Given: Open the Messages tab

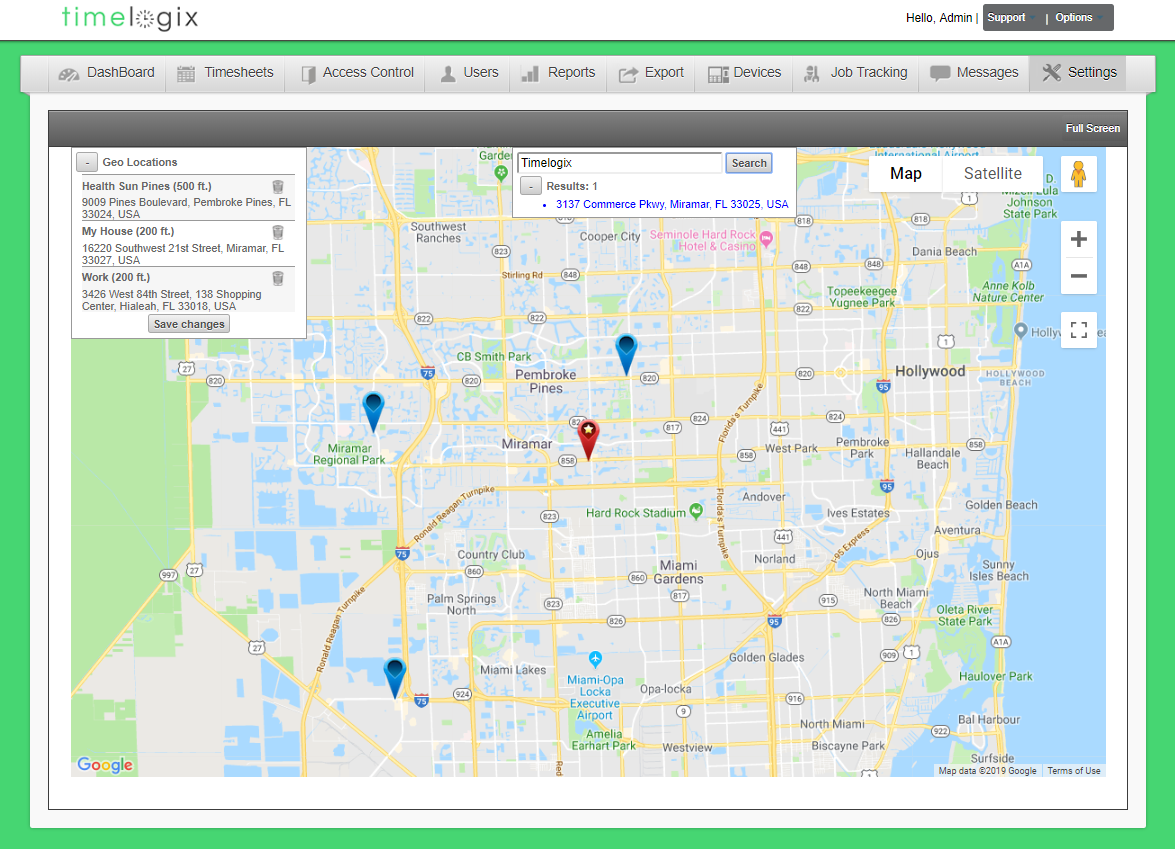Looking at the screenshot, I should click(974, 73).
